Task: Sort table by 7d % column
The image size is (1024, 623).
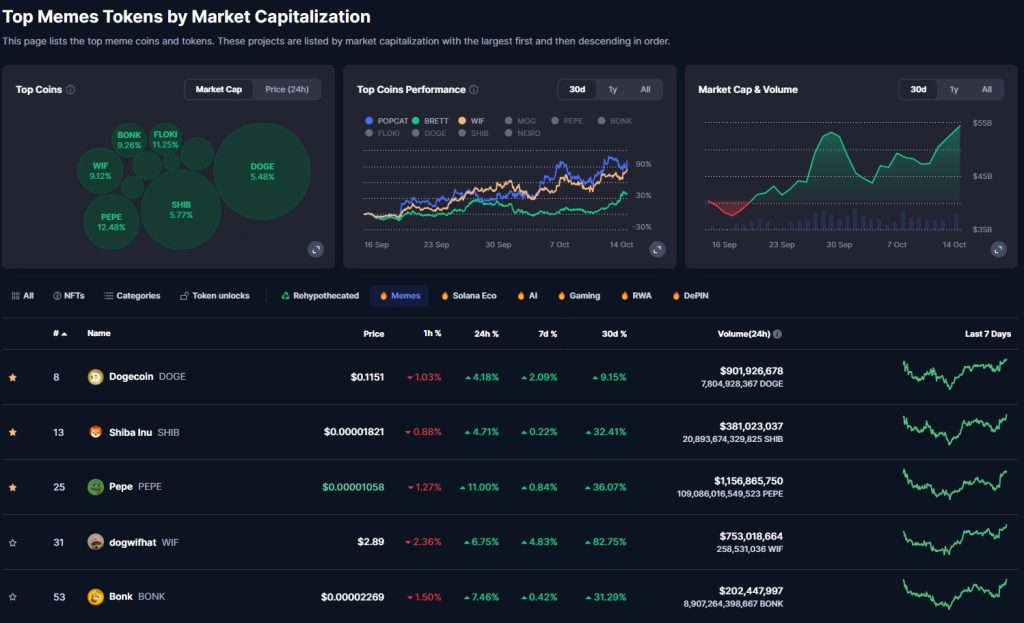Action: tap(547, 334)
